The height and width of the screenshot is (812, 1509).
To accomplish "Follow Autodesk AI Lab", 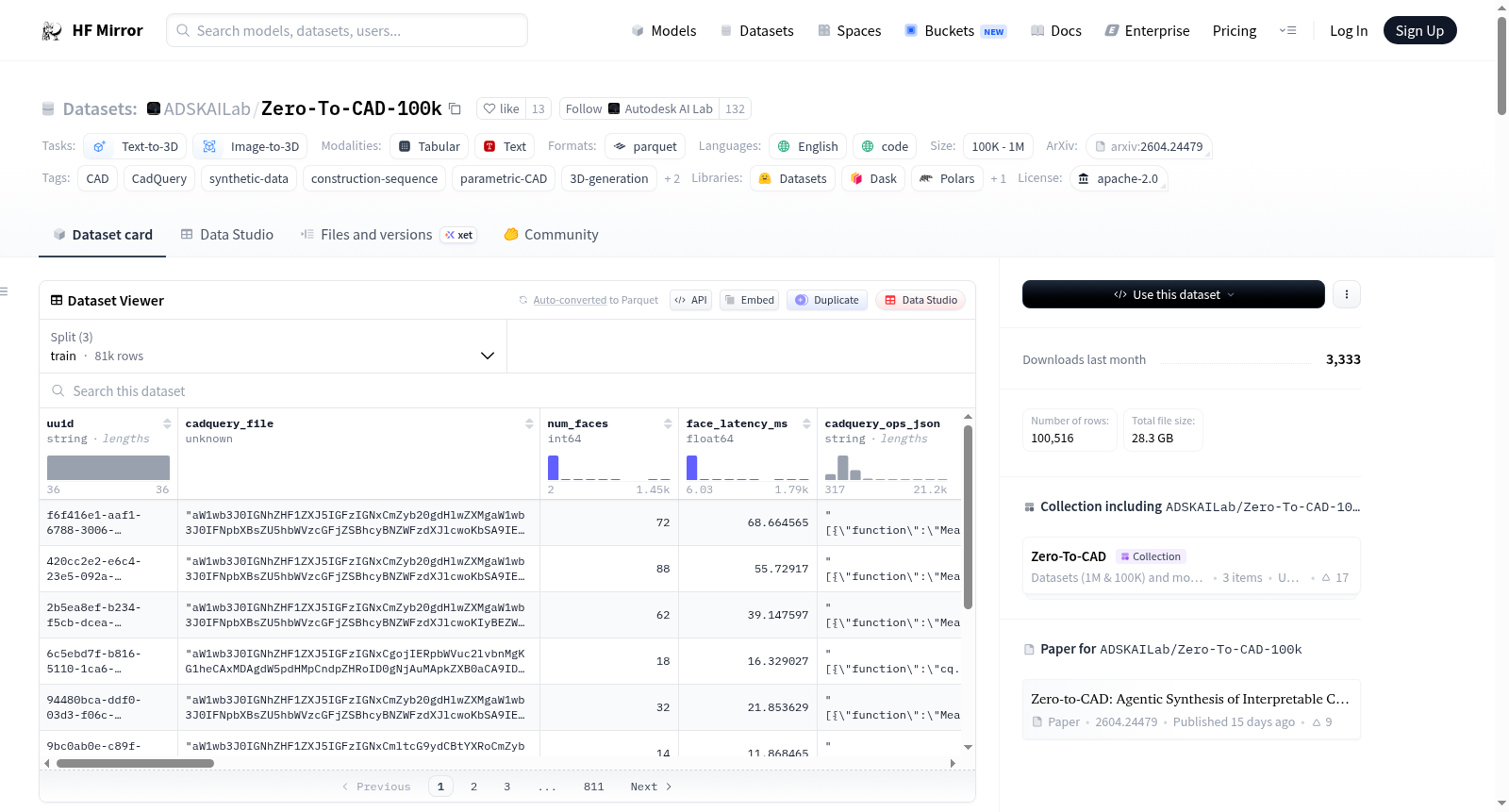I will click(638, 108).
